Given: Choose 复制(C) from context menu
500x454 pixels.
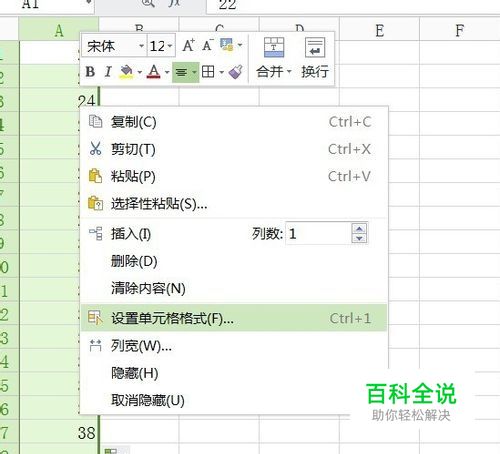Looking at the screenshot, I should (234, 122).
